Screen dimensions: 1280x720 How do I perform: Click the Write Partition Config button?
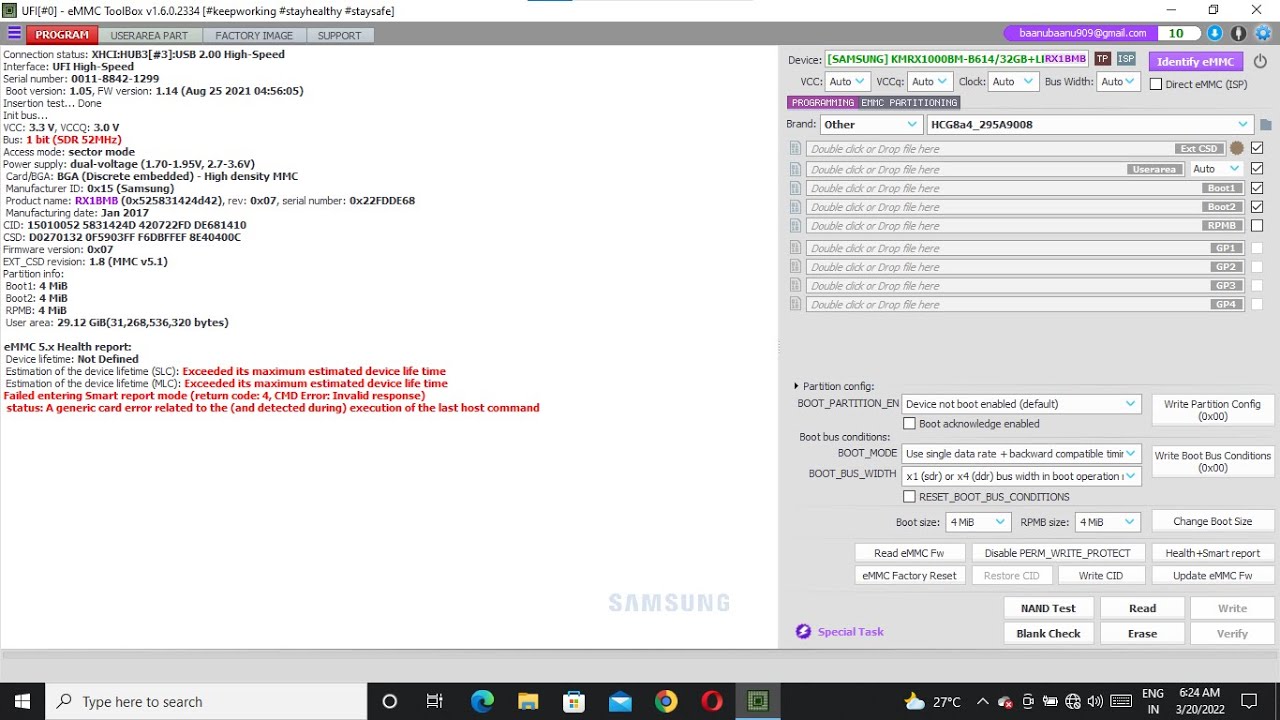tap(1212, 410)
